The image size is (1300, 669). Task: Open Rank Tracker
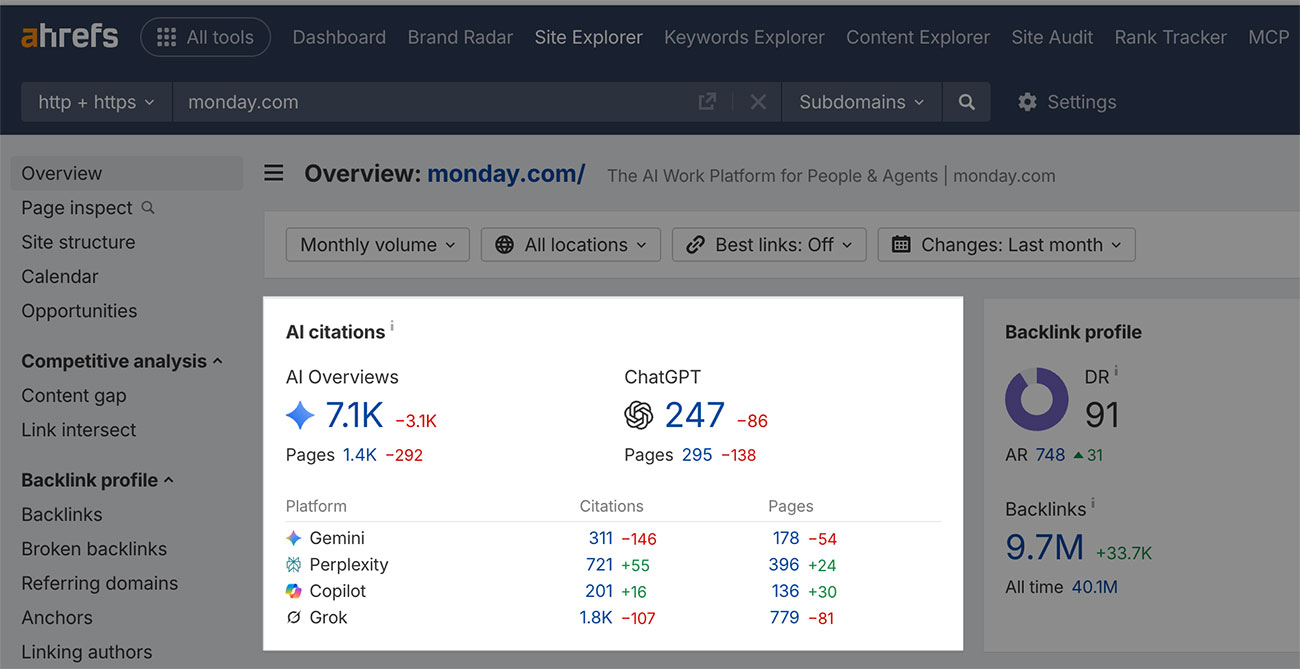[1170, 37]
